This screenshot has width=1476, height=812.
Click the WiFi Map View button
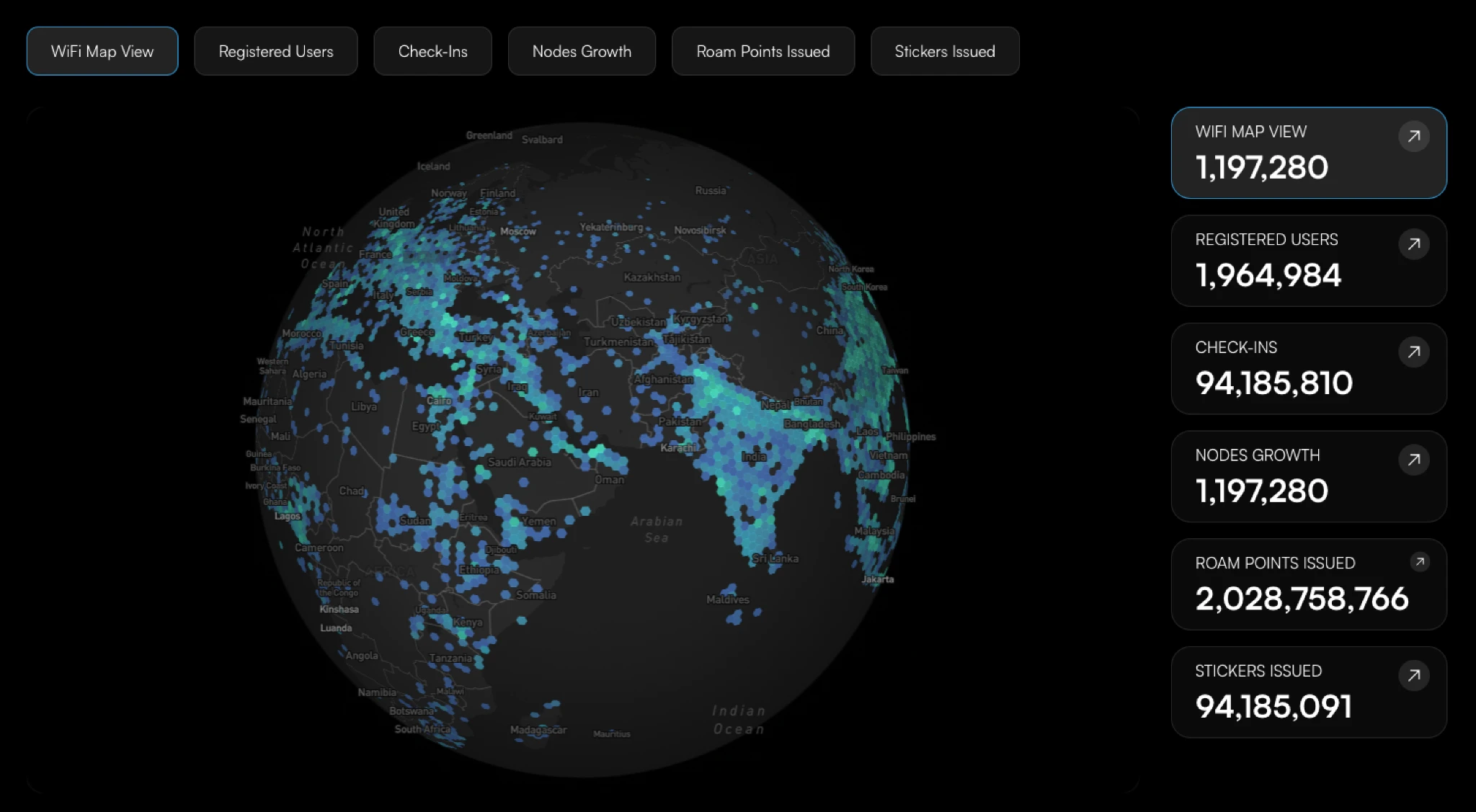click(102, 51)
